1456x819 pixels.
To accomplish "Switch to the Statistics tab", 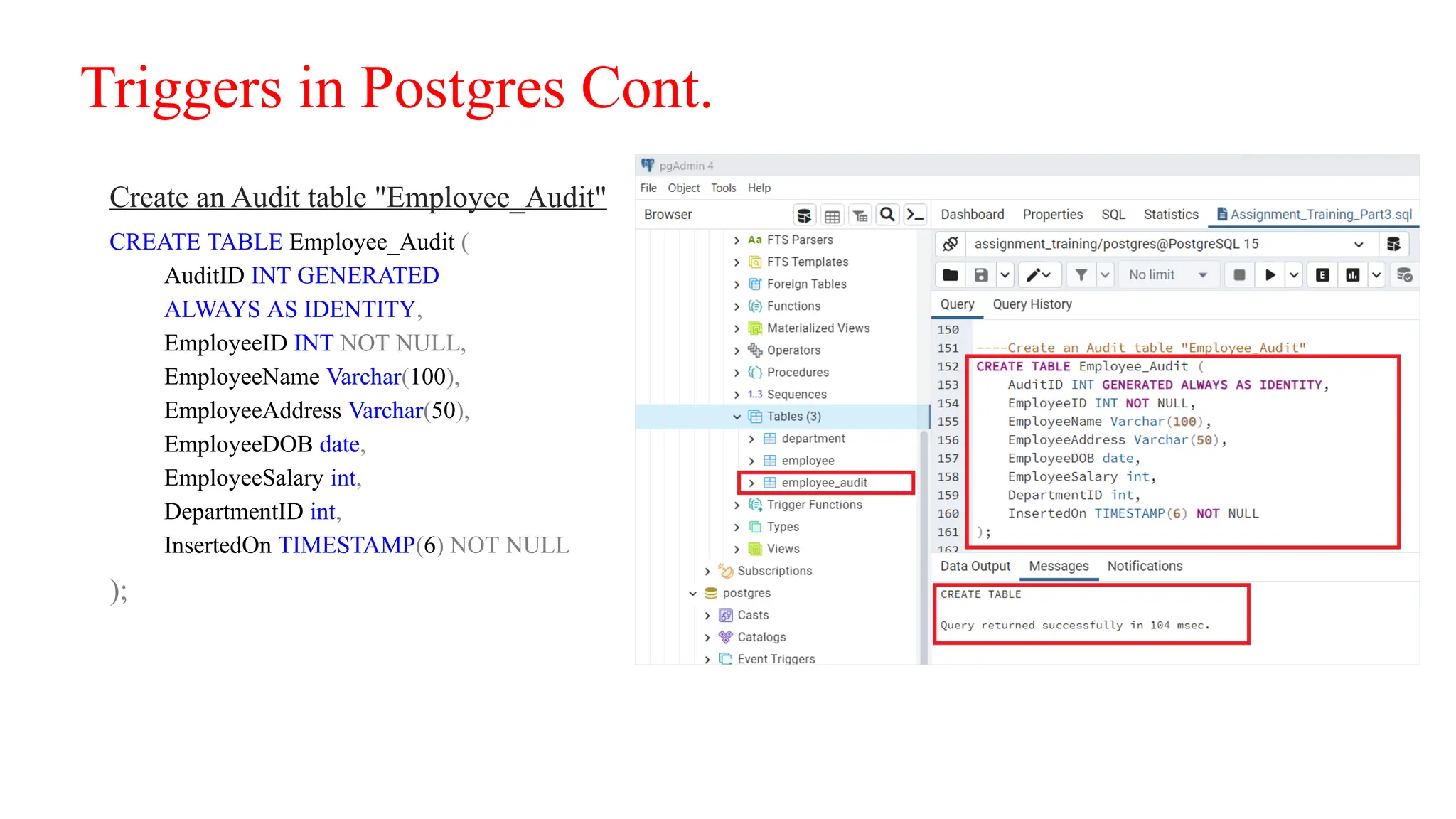I will pyautogui.click(x=1171, y=214).
